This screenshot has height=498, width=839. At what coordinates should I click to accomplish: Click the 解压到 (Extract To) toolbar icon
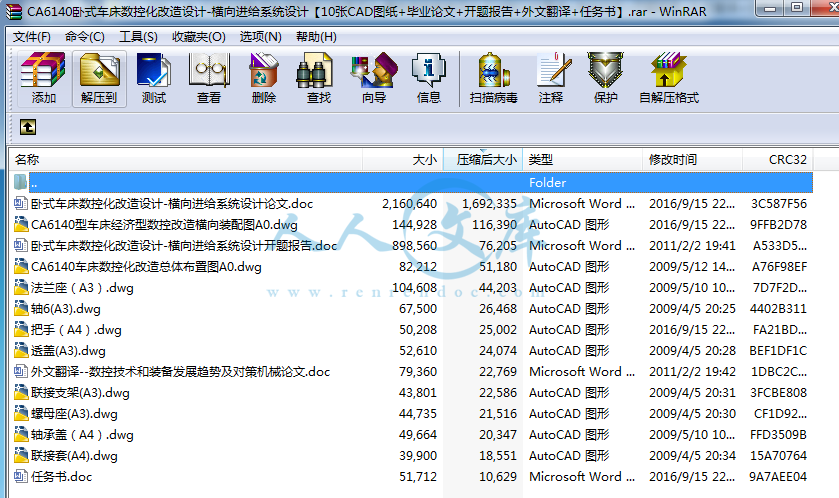(99, 70)
